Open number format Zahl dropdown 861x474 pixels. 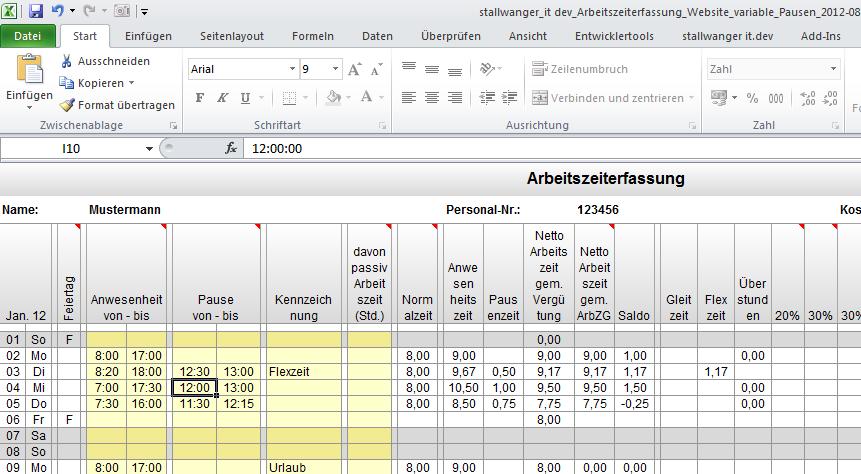pos(834,69)
